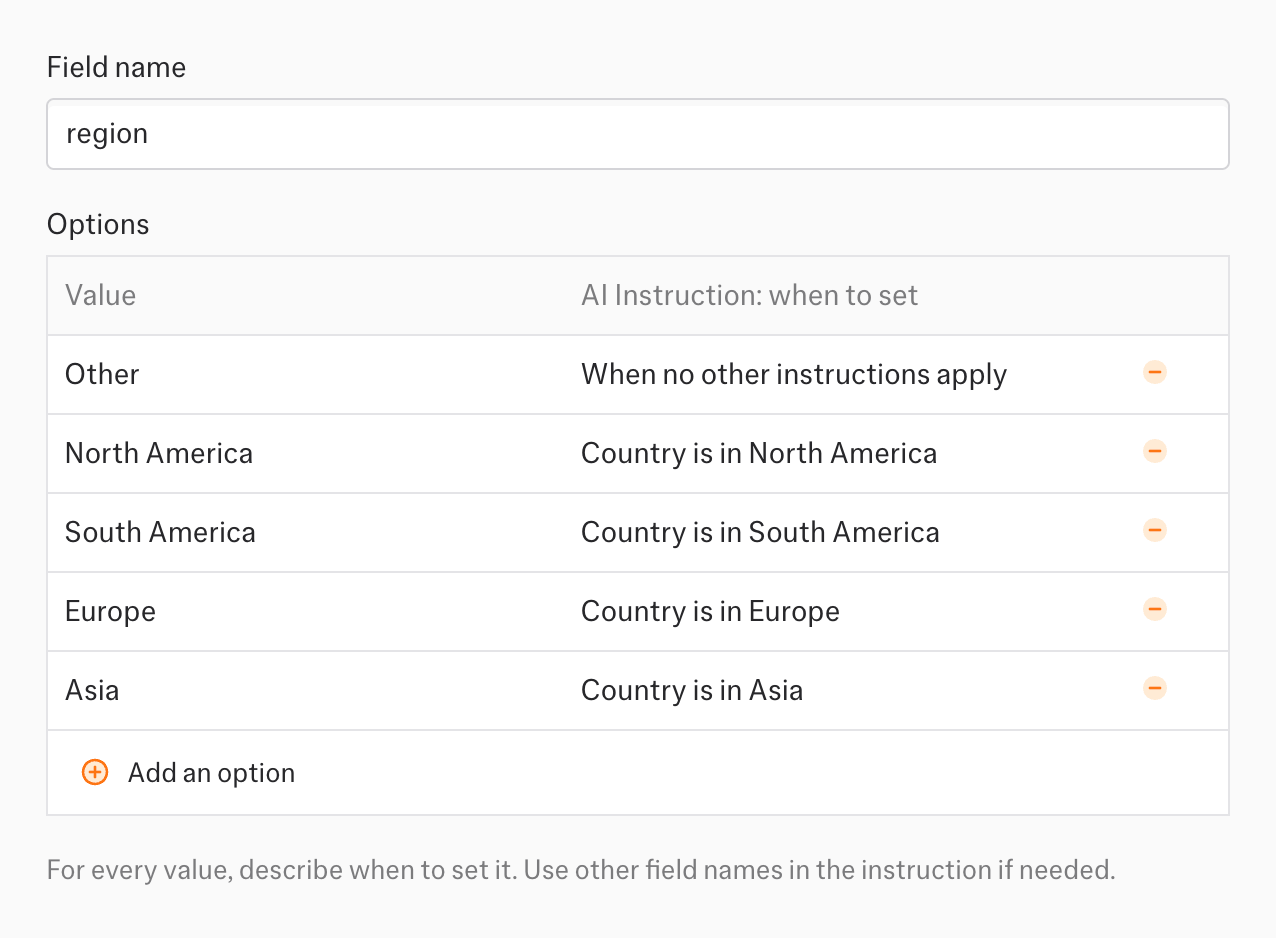
Task: Edit instruction 'When no other instructions apply'
Action: click(x=793, y=374)
